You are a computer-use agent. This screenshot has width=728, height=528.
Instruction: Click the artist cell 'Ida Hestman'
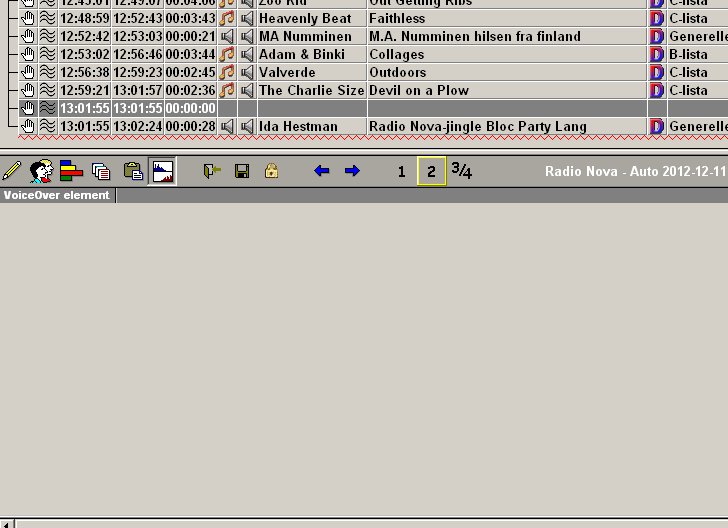click(x=312, y=126)
